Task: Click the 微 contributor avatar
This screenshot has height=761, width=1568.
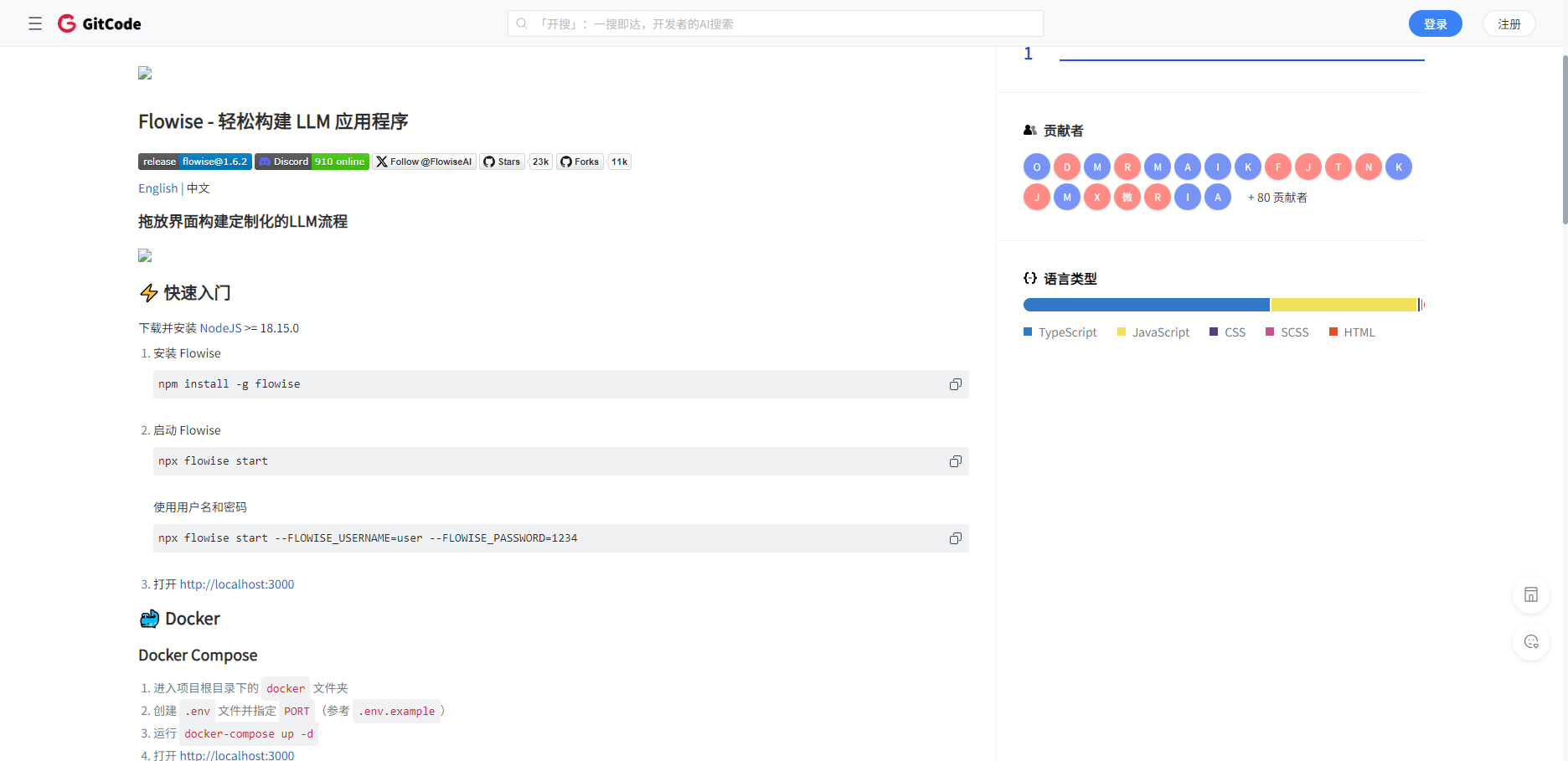Action: pos(1127,198)
